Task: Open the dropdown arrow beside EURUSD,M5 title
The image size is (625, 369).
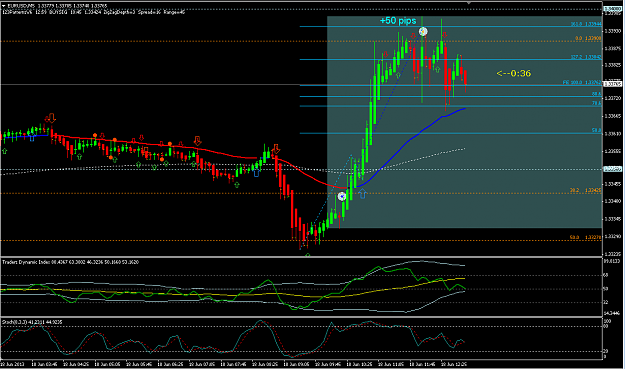Action: tap(4, 6)
